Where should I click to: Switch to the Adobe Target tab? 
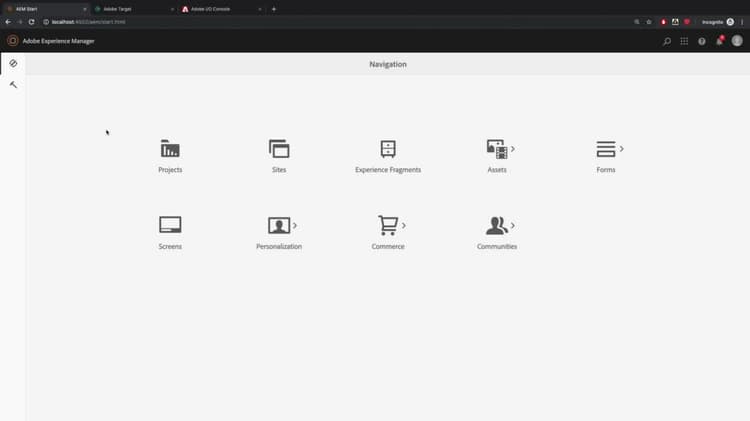[x=133, y=9]
